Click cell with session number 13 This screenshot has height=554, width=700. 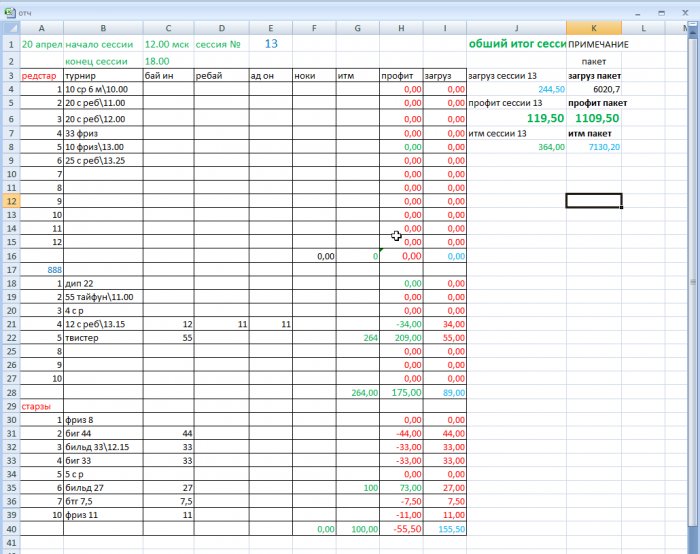pyautogui.click(x=271, y=44)
